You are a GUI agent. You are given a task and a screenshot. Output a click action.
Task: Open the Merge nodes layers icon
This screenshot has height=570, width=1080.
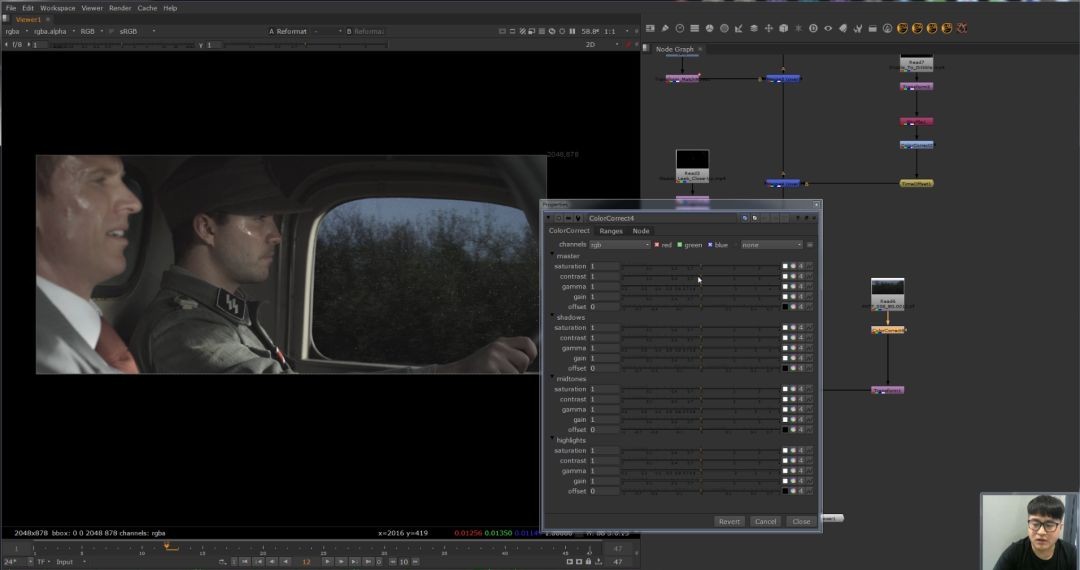(754, 28)
